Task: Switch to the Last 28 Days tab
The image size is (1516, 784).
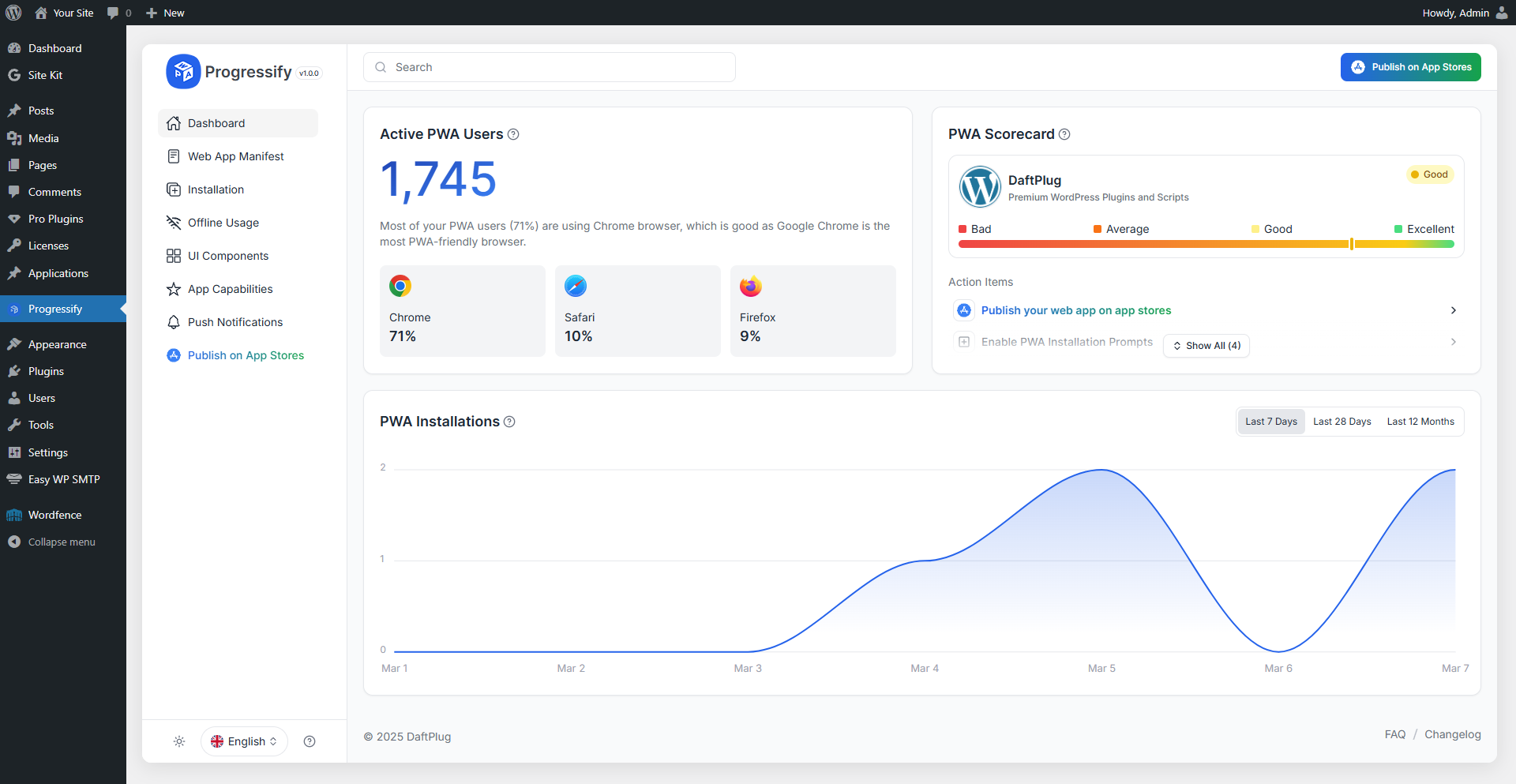Action: point(1342,421)
